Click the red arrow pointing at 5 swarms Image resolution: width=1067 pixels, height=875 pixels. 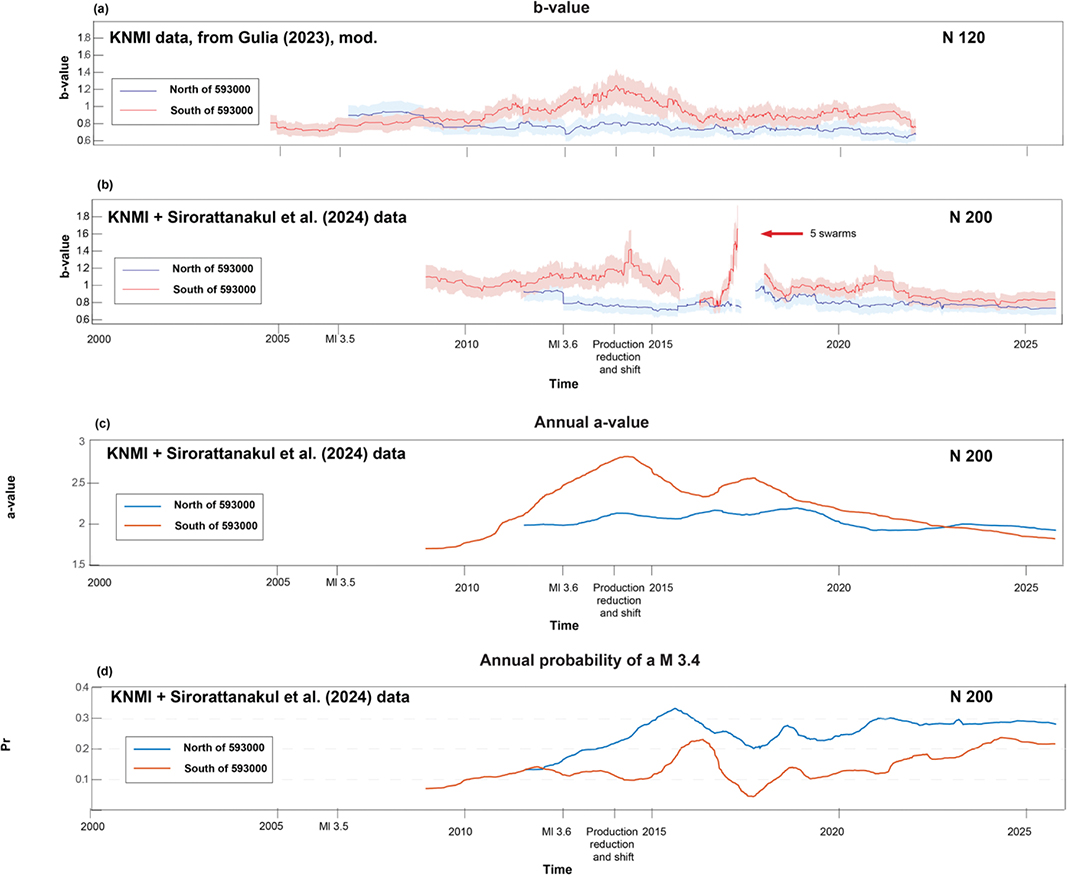782,233
